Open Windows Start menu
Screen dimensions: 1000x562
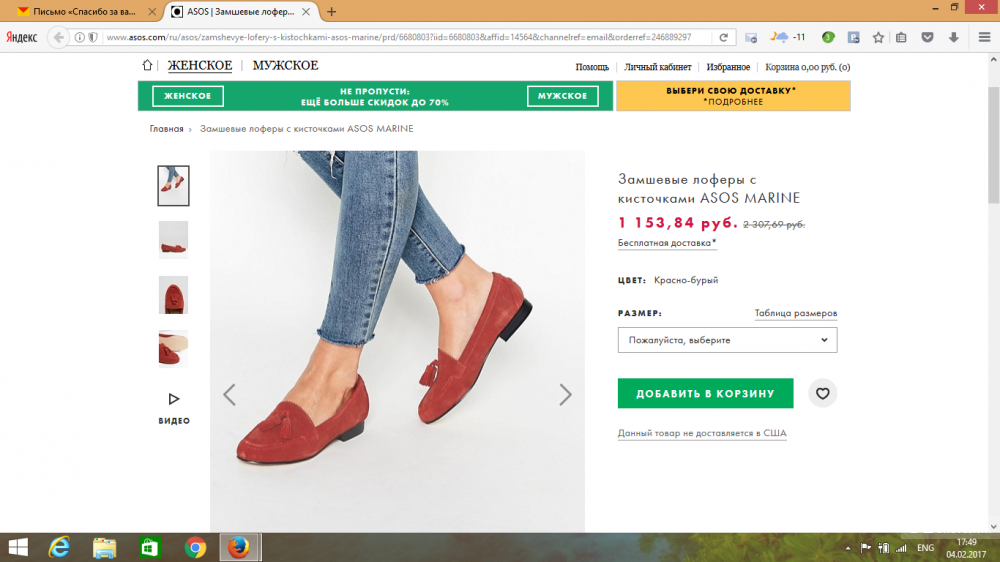[18, 547]
